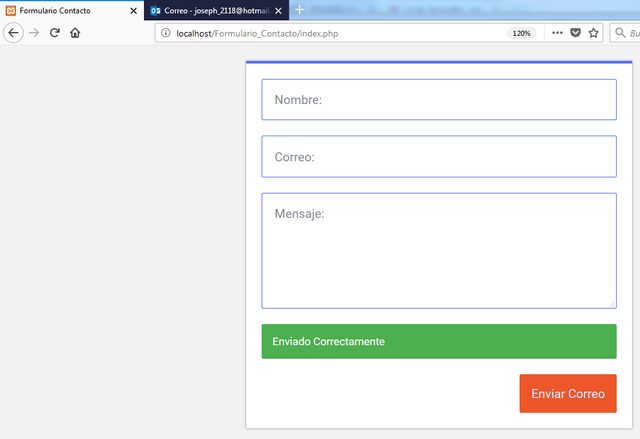Reload the current page
The height and width of the screenshot is (439, 640).
[x=55, y=33]
